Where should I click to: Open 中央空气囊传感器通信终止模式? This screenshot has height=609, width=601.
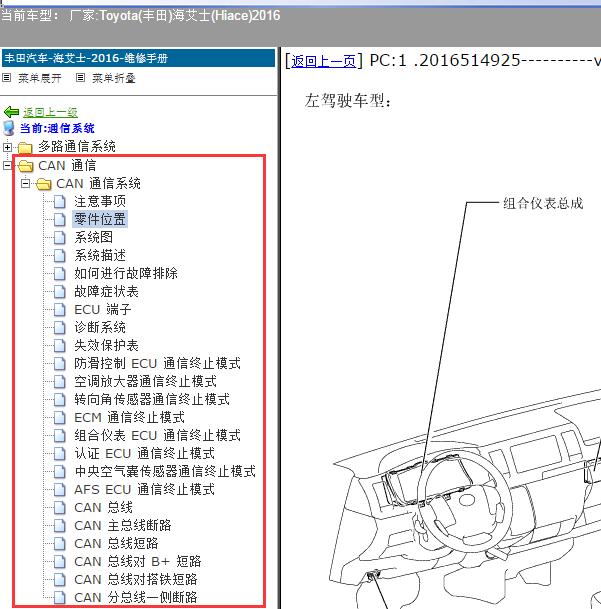pos(165,472)
